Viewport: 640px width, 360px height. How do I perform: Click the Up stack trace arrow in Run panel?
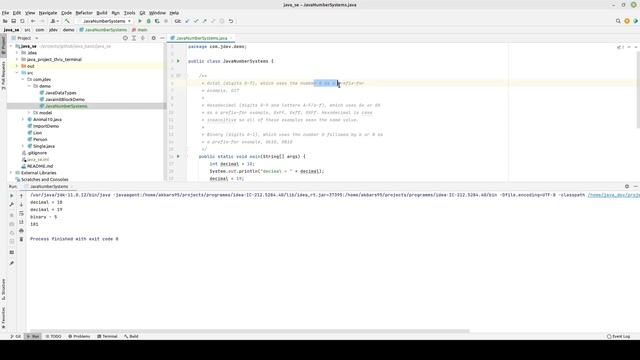point(21,196)
